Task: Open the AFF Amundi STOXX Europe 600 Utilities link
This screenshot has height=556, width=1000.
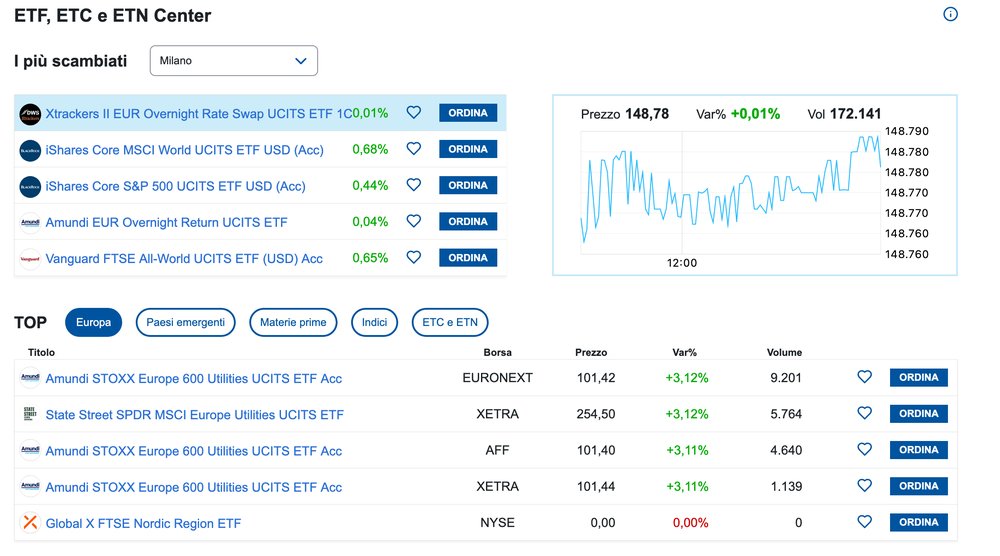Action: click(x=194, y=451)
